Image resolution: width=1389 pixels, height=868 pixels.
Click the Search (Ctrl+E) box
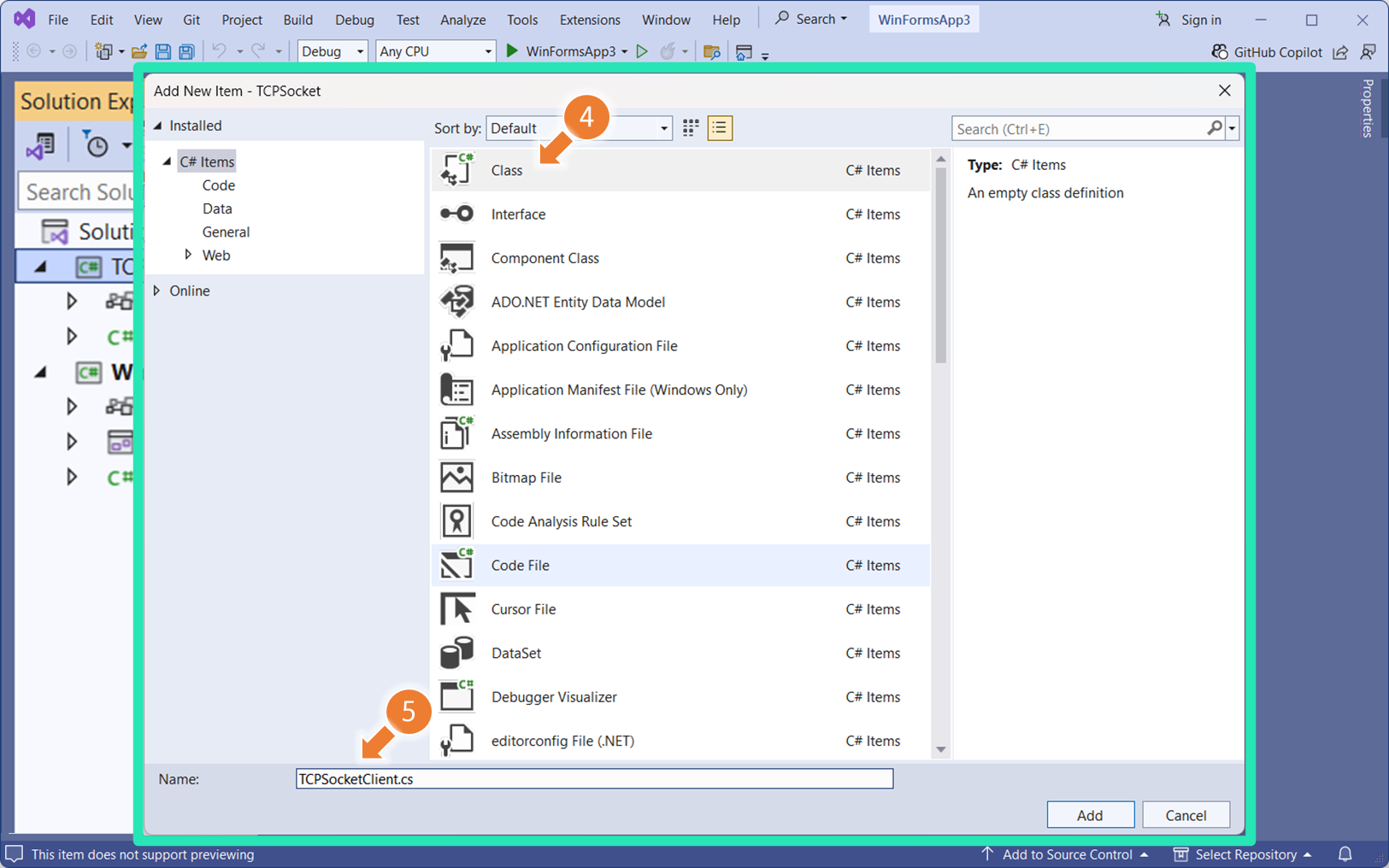click(x=1079, y=128)
